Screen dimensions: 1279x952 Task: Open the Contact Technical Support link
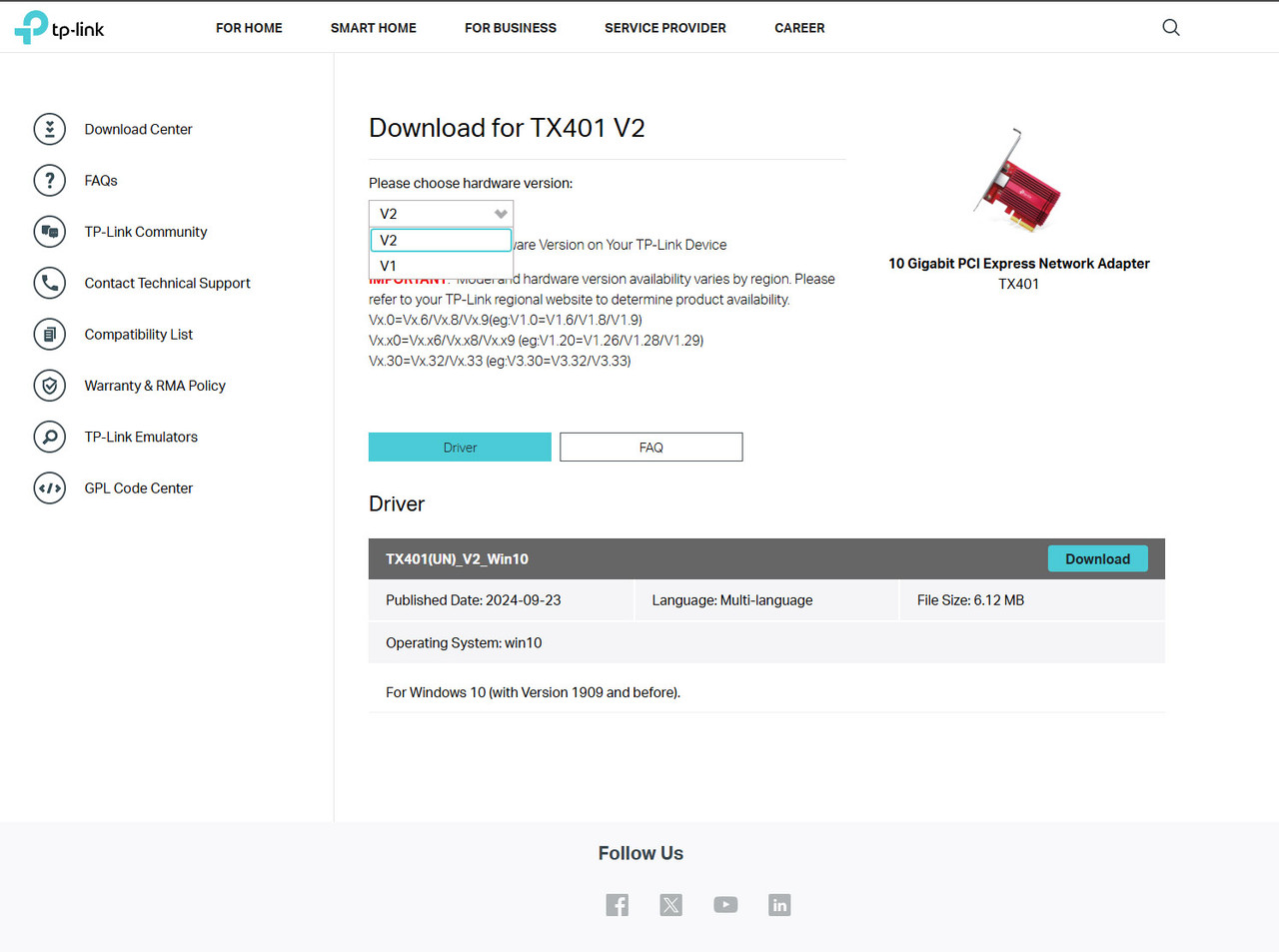[167, 283]
